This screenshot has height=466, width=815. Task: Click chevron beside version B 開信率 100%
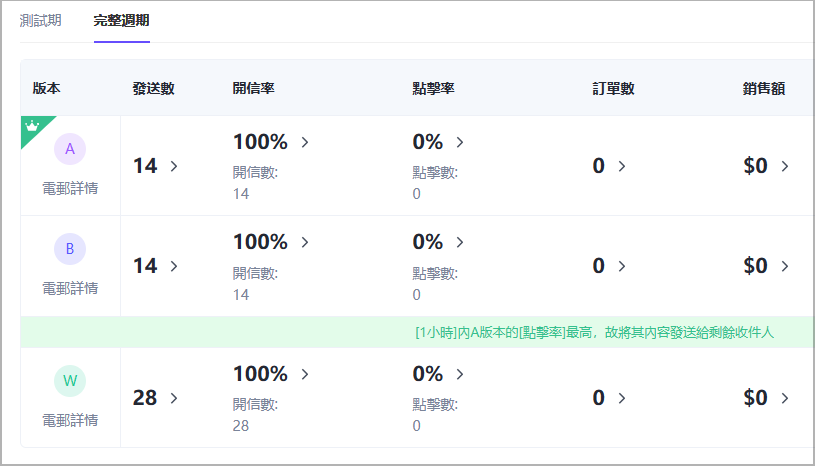click(x=304, y=242)
